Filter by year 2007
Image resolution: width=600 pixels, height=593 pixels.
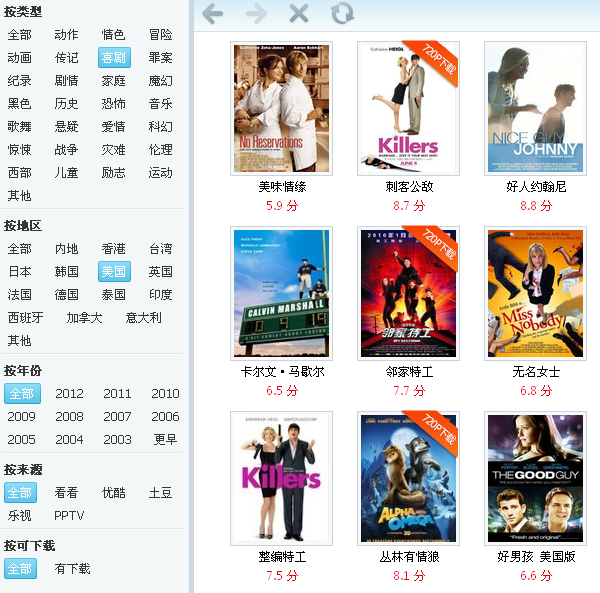click(117, 417)
